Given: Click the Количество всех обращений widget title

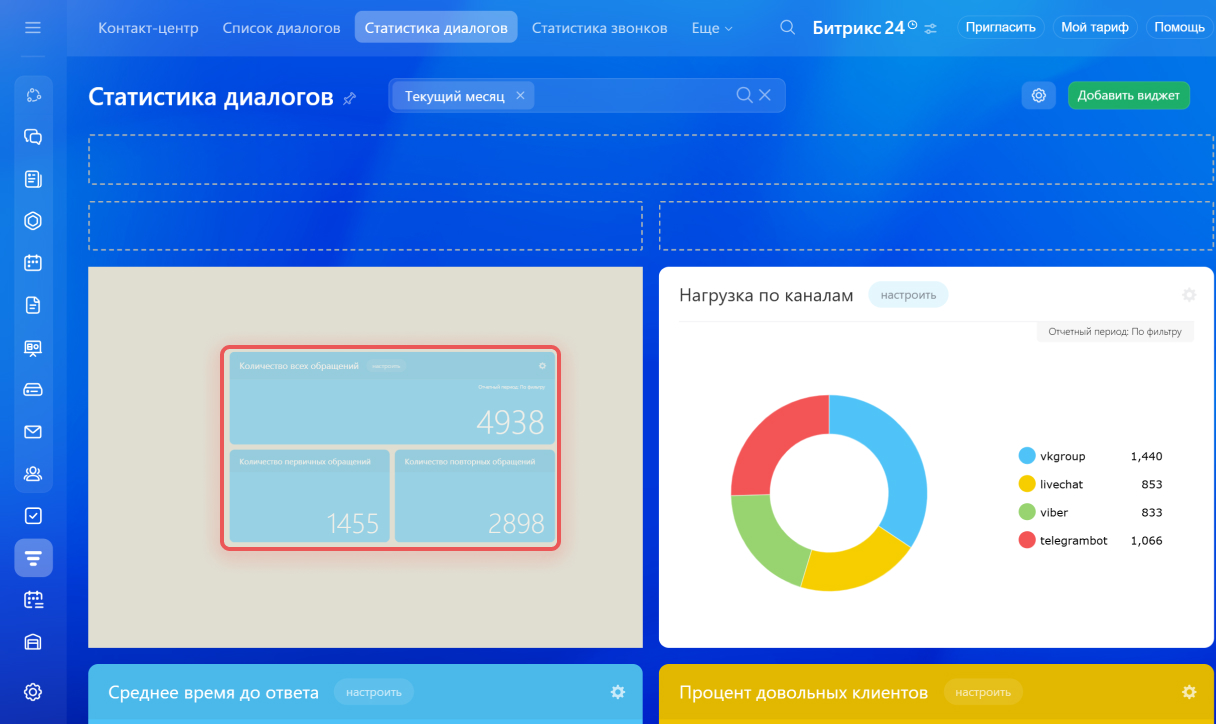Looking at the screenshot, I should 299,366.
